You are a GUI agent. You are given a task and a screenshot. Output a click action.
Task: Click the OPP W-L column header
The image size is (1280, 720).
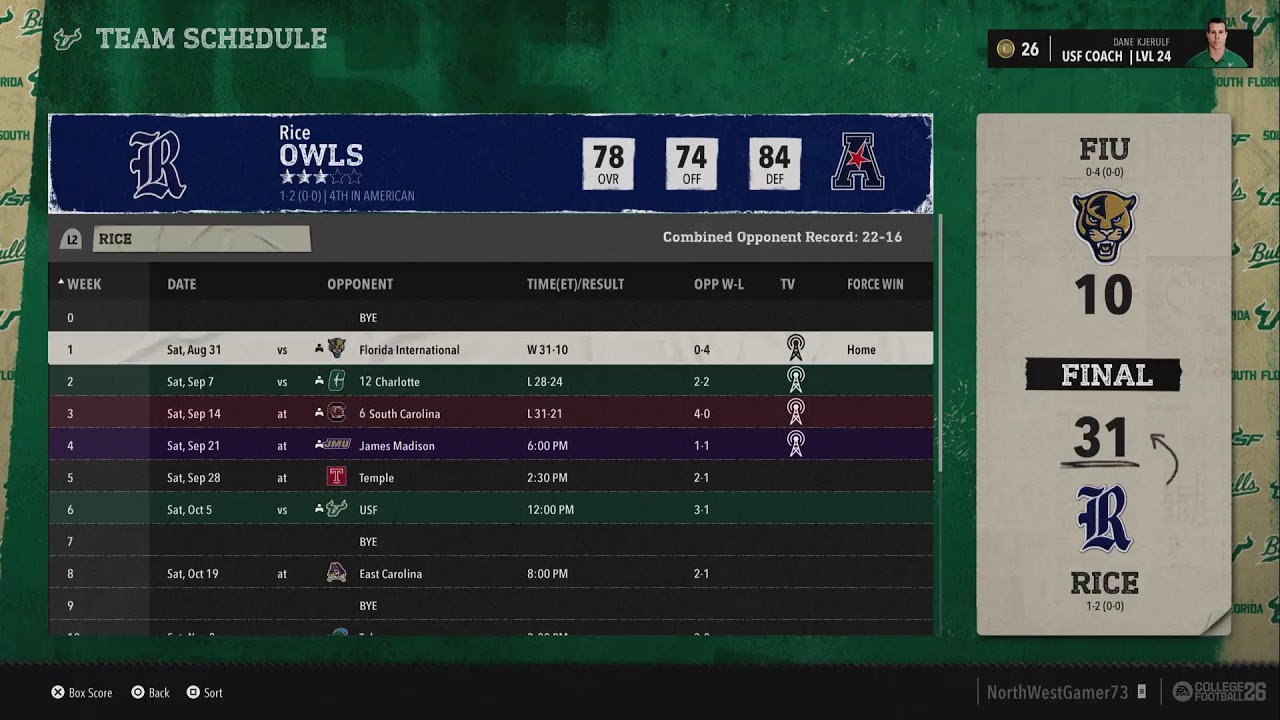[x=719, y=284]
